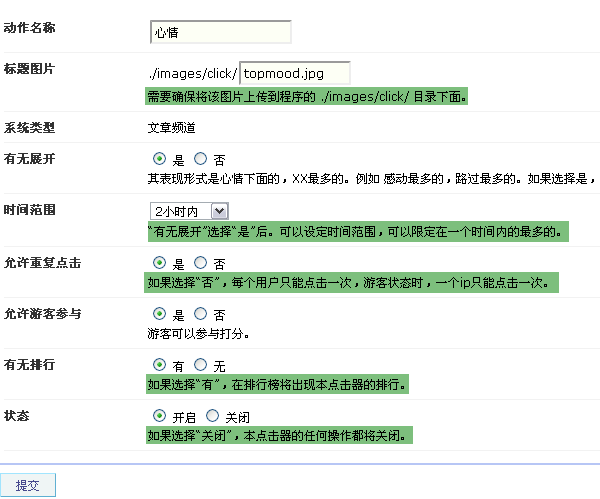
Task: Click the ./images/click/ path prefix text
Action: pyautogui.click(x=192, y=74)
